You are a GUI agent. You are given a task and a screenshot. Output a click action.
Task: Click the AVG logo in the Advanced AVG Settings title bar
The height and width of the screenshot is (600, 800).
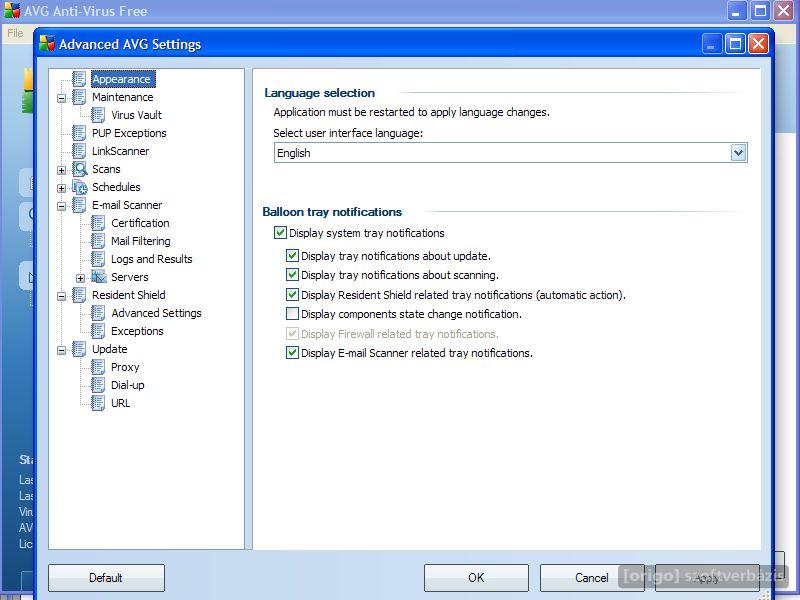[x=47, y=43]
